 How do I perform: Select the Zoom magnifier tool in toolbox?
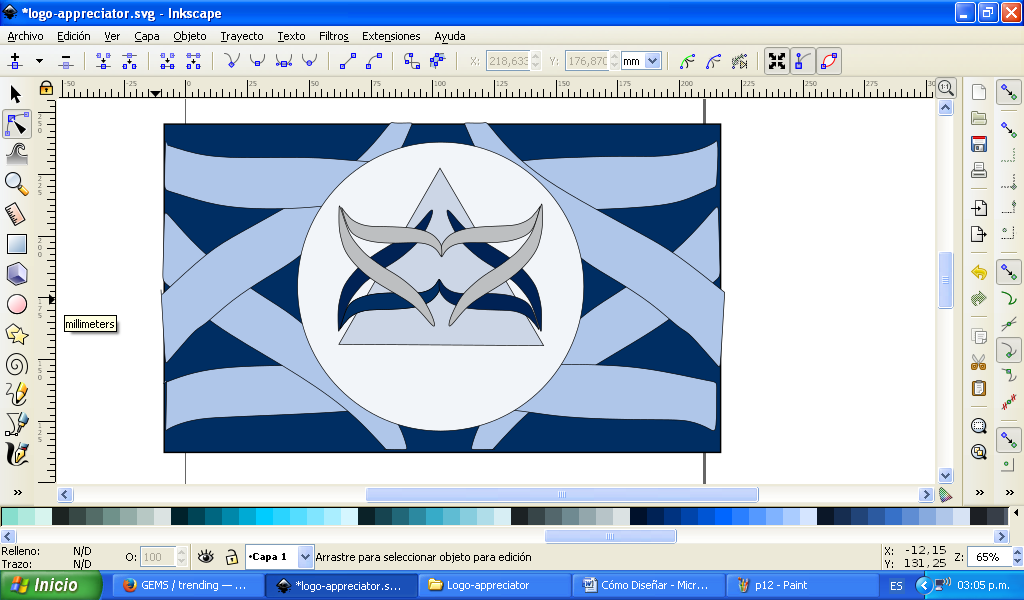pyautogui.click(x=16, y=184)
